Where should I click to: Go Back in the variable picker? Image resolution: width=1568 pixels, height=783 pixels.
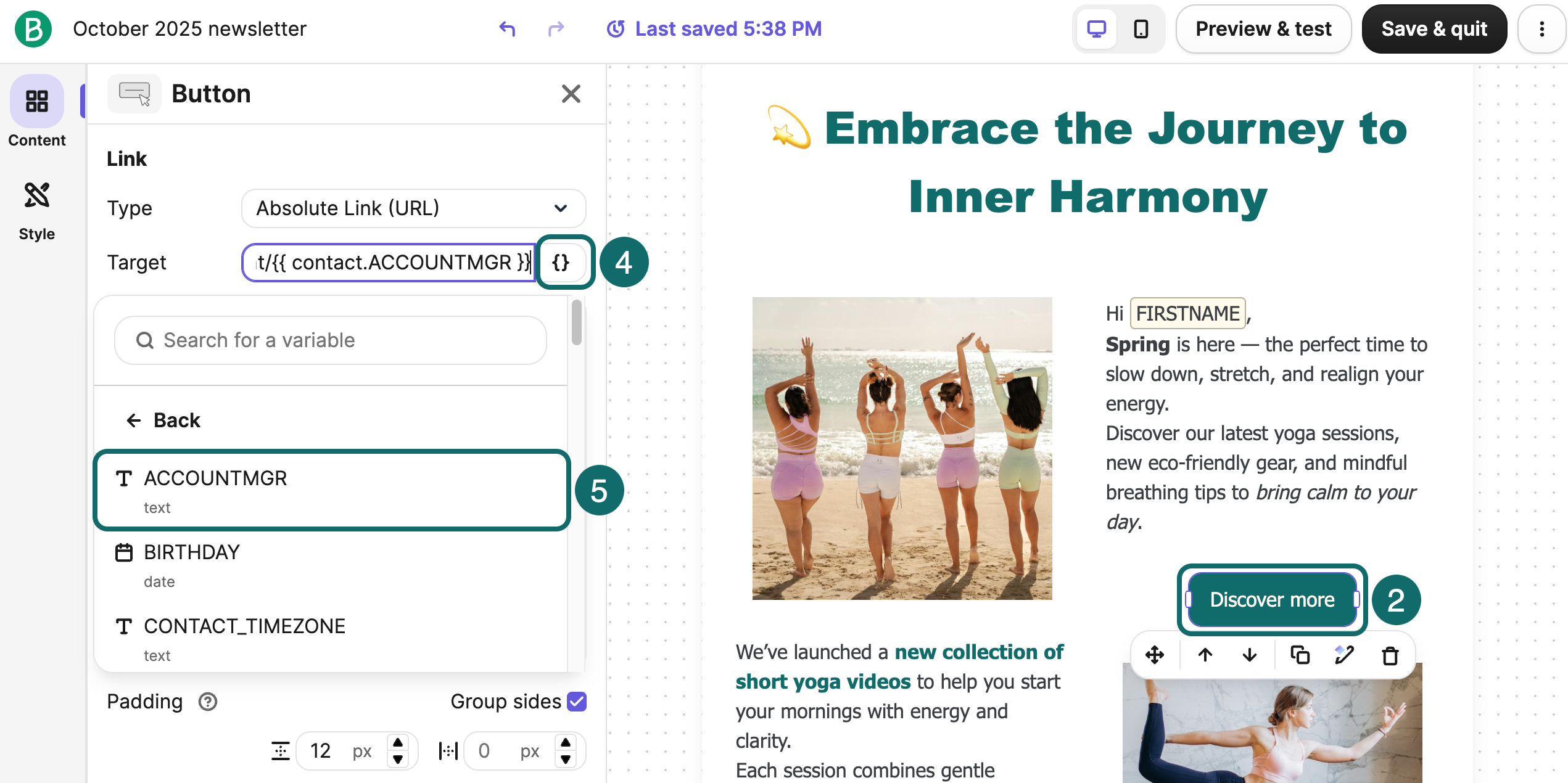point(162,420)
